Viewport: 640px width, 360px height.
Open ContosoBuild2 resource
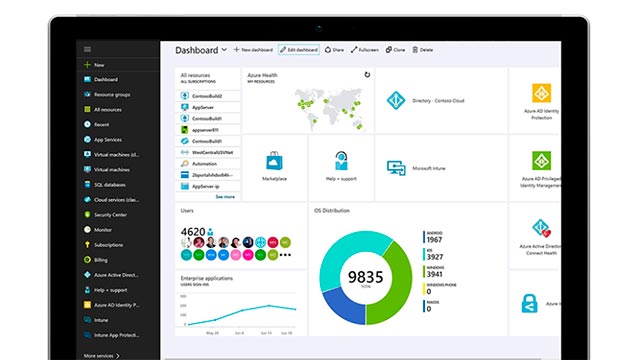(x=208, y=96)
